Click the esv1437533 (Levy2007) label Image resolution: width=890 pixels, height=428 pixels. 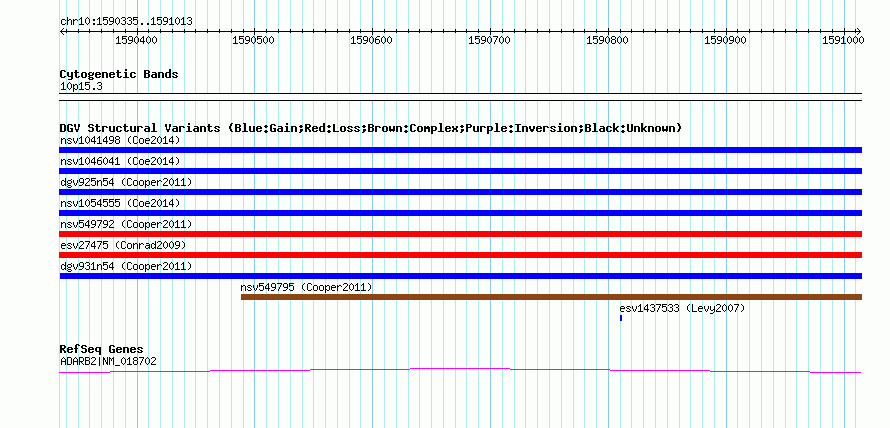(682, 308)
